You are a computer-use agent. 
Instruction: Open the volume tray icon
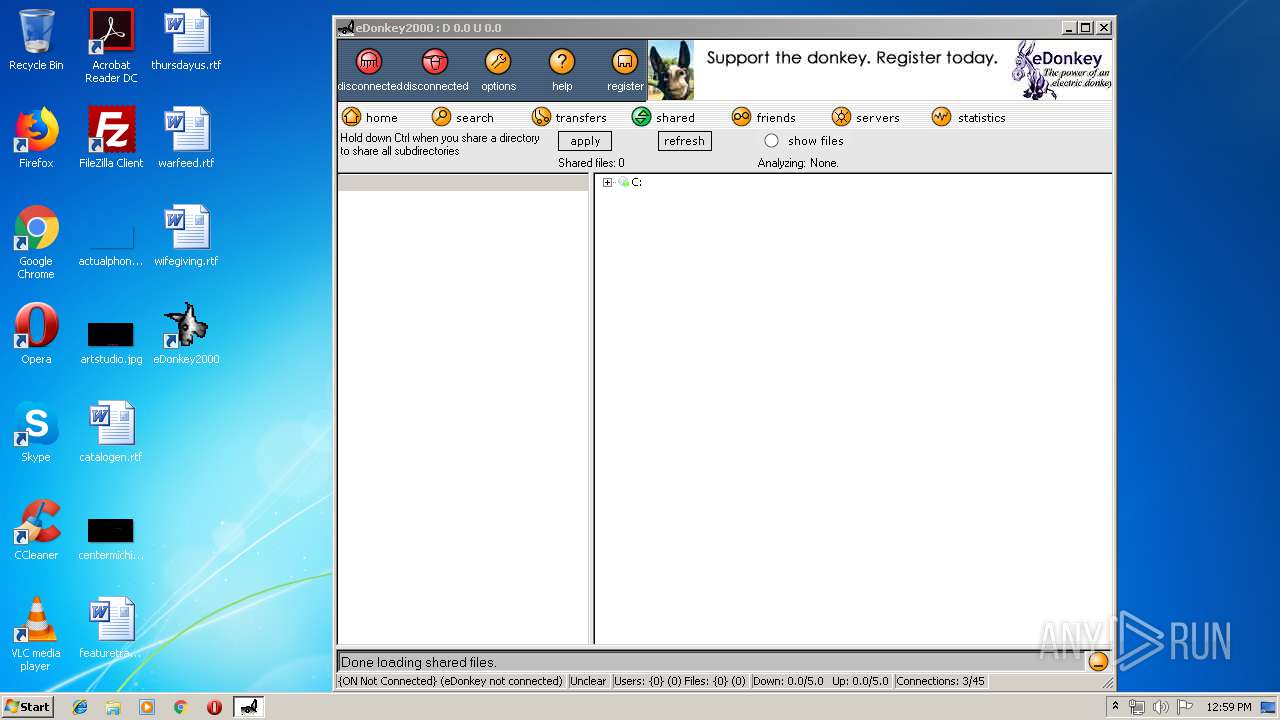pyautogui.click(x=1160, y=707)
